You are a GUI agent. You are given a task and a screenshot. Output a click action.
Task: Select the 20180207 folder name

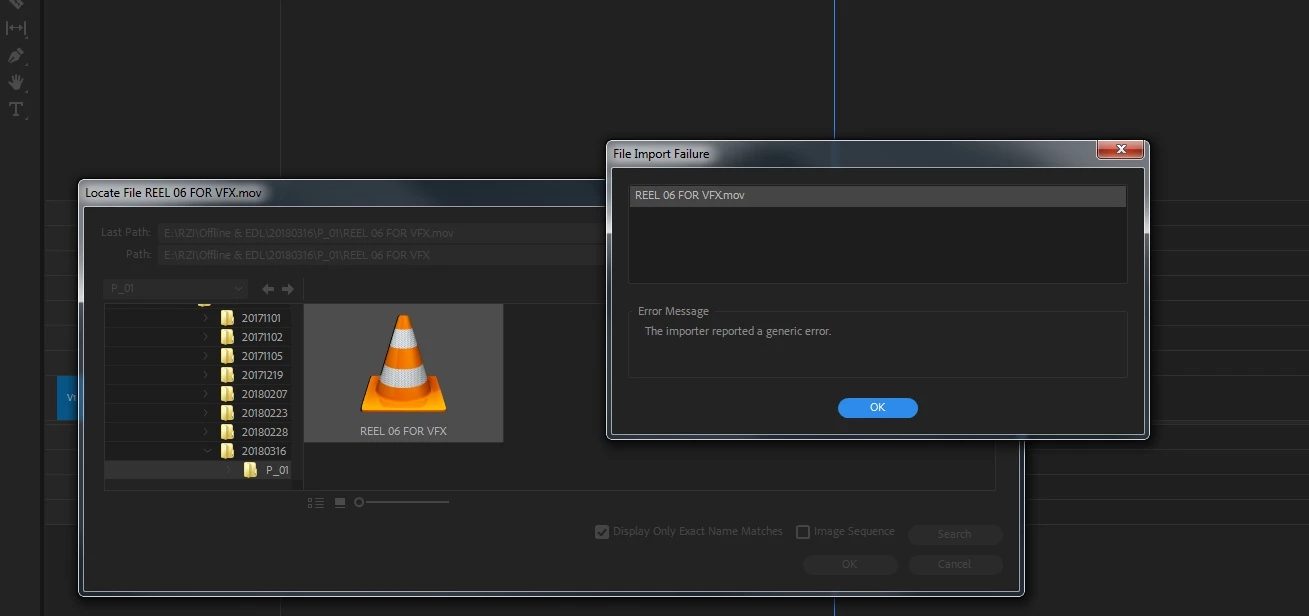[264, 394]
